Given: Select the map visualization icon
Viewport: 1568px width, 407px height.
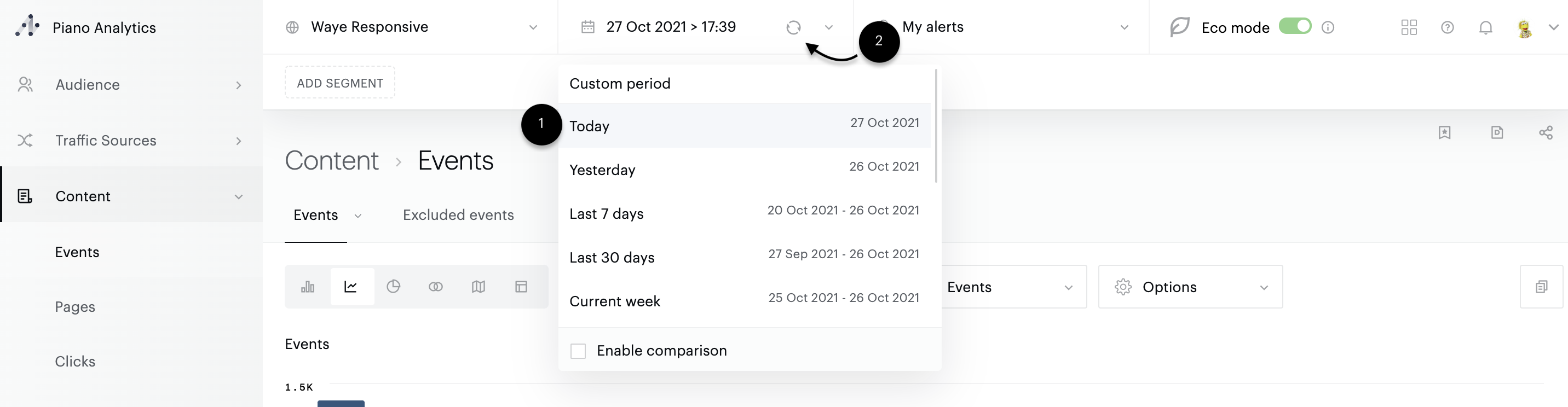Looking at the screenshot, I should coord(479,287).
